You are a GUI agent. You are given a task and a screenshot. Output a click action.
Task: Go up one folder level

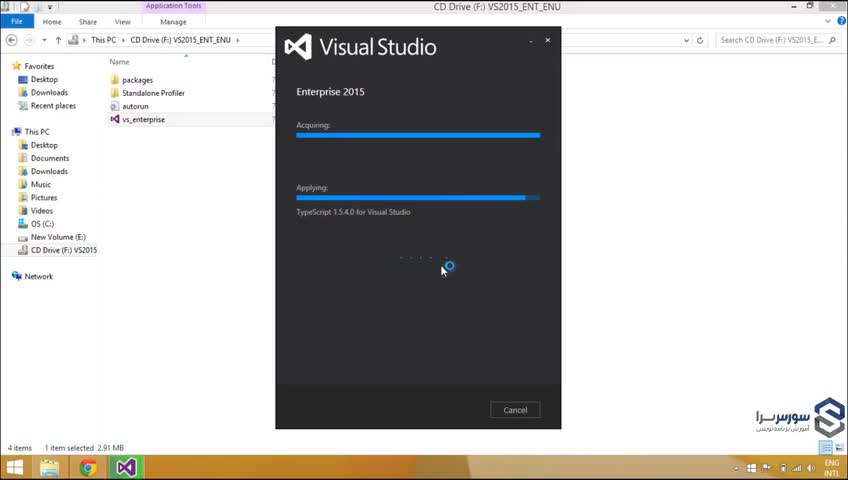click(x=58, y=40)
